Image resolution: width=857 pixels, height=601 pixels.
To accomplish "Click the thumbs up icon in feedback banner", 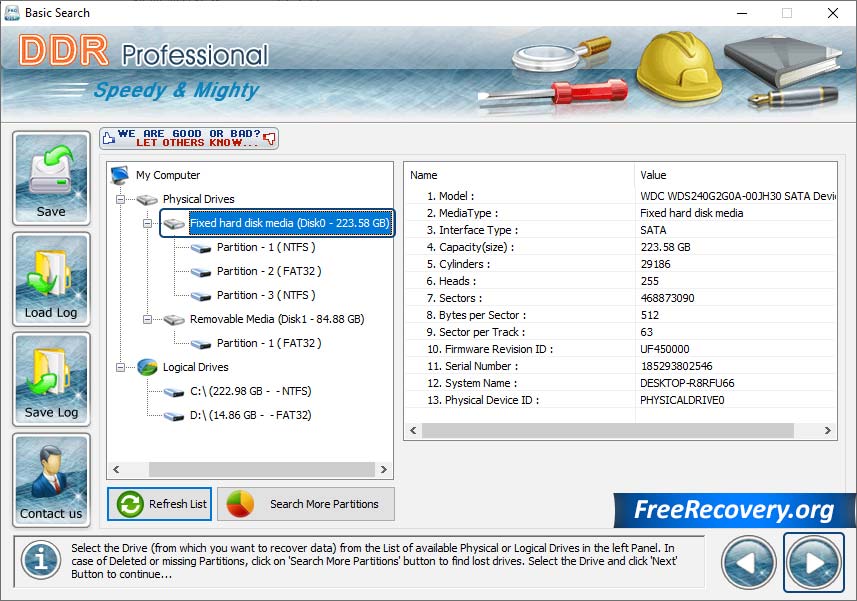I will [x=109, y=138].
